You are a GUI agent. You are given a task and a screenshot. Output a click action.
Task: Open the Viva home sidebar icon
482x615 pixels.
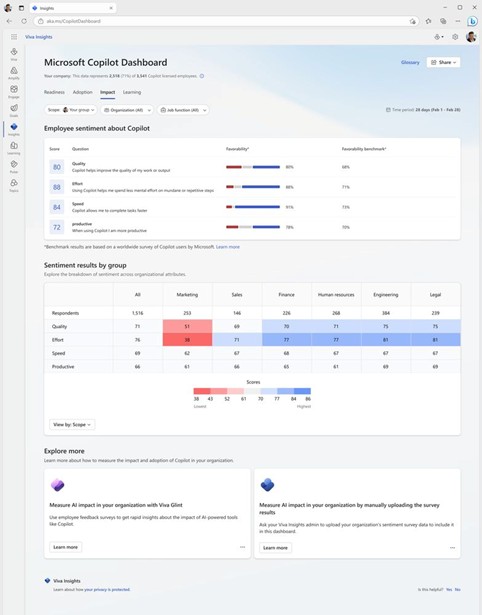14,52
